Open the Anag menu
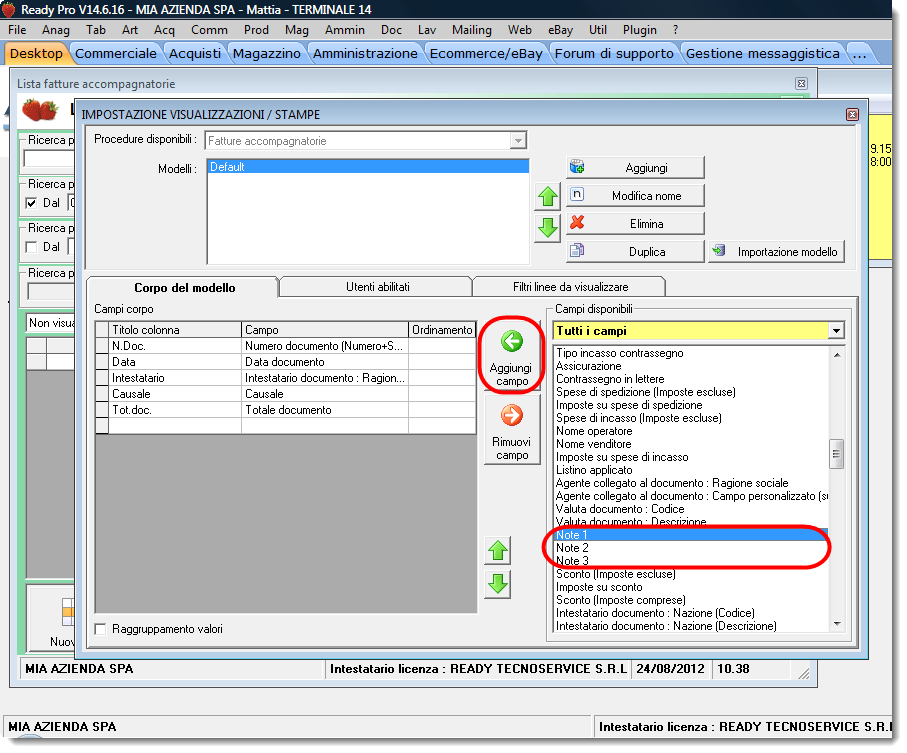Screen dimensions: 907x753 click(x=56, y=30)
